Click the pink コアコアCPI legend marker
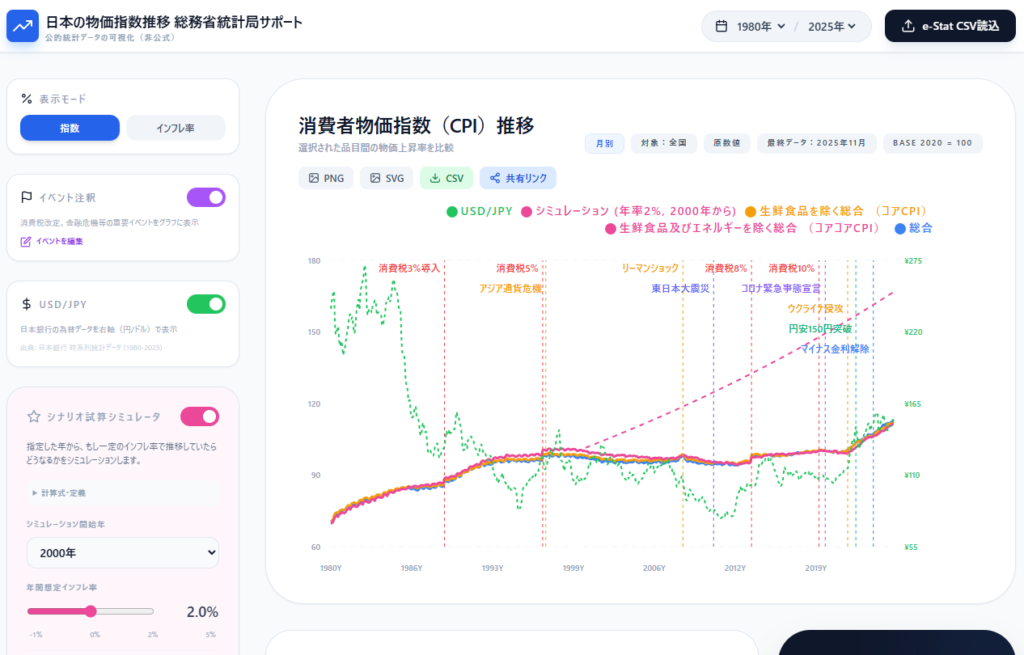Image resolution: width=1024 pixels, height=655 pixels. 610,229
